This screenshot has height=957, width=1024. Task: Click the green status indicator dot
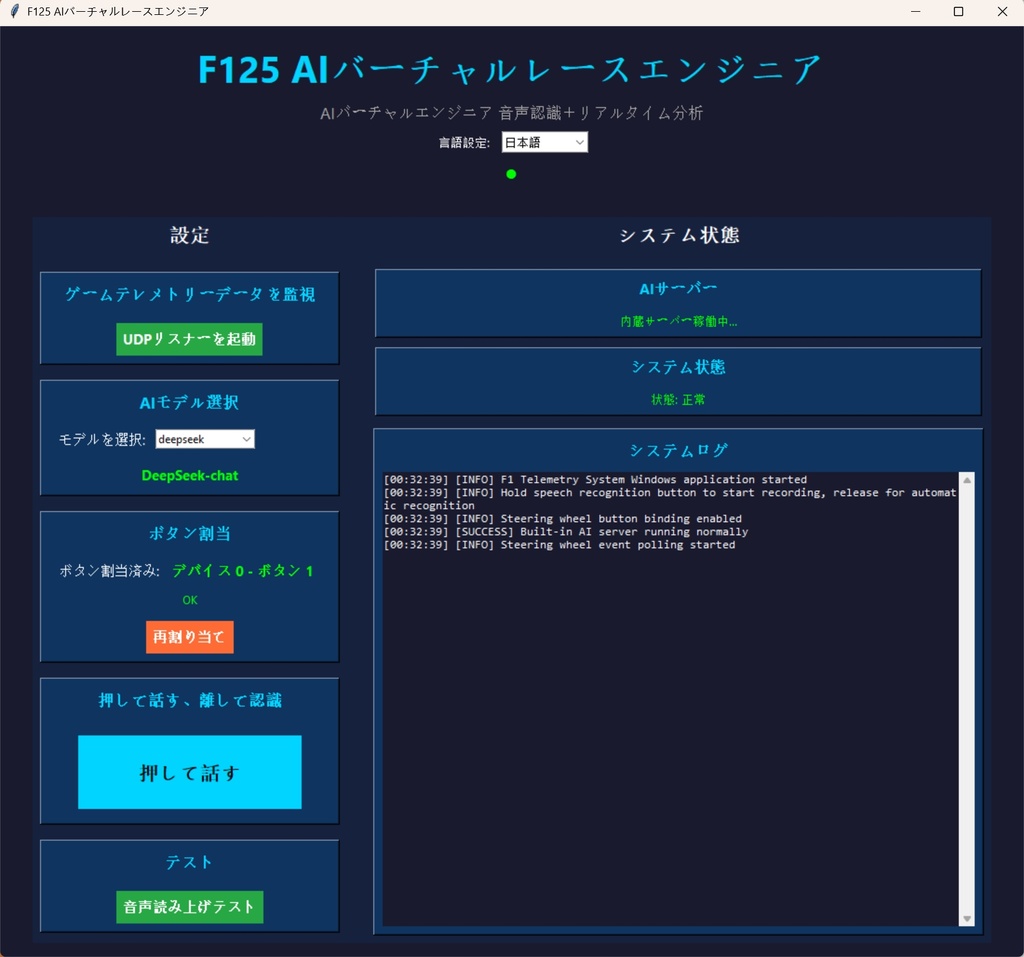[x=511, y=174]
